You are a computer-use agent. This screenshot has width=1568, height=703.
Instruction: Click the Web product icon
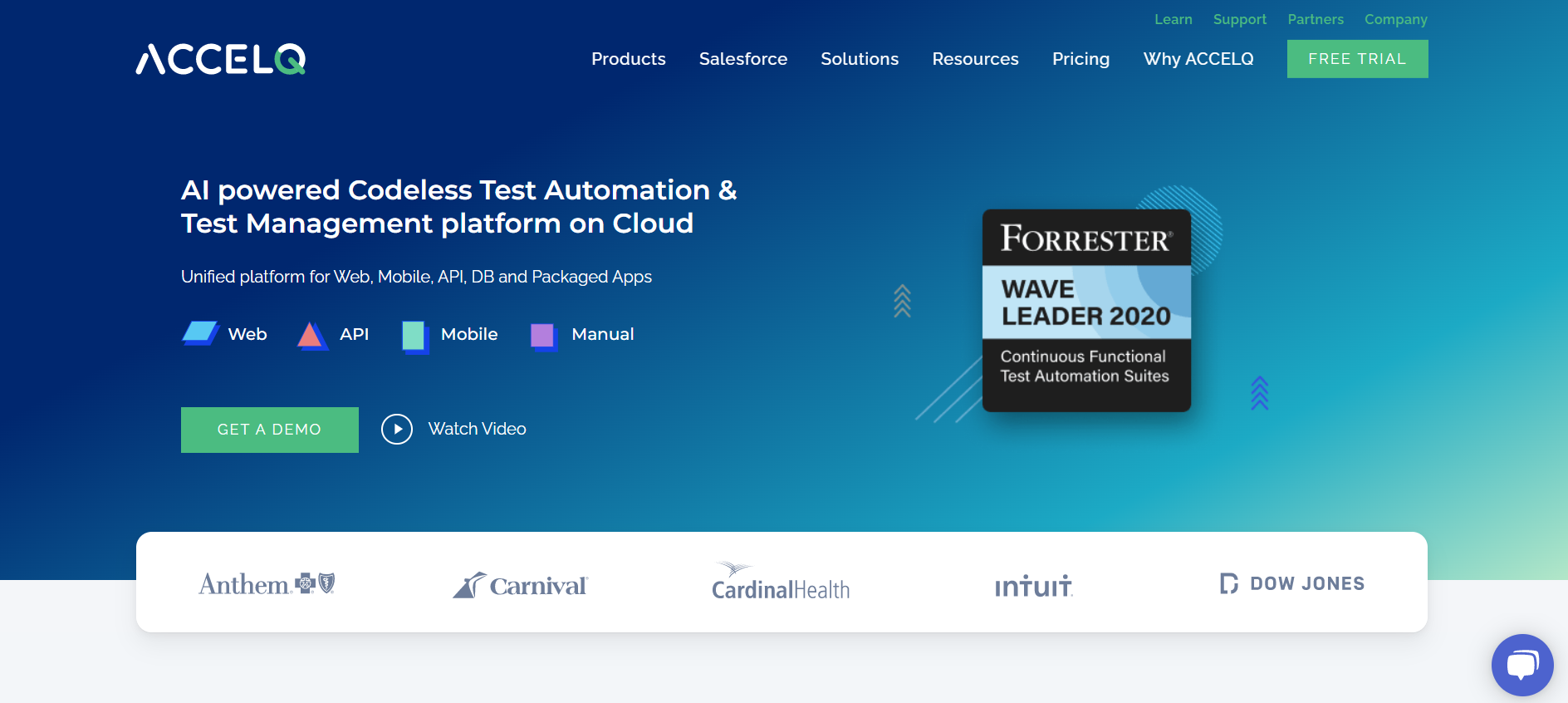click(x=200, y=333)
